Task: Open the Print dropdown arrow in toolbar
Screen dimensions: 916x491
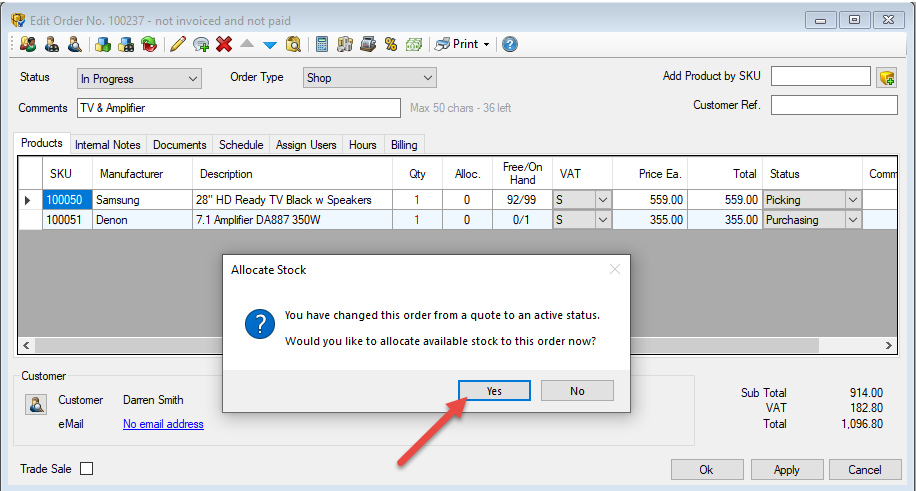Action: [486, 44]
